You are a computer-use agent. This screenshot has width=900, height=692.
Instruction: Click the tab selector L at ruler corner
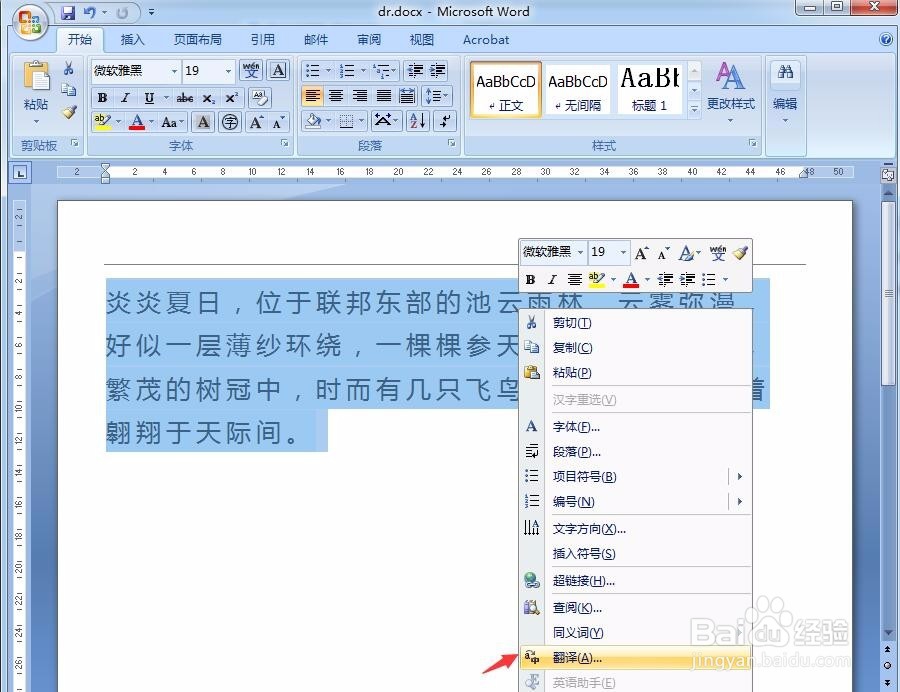[21, 172]
